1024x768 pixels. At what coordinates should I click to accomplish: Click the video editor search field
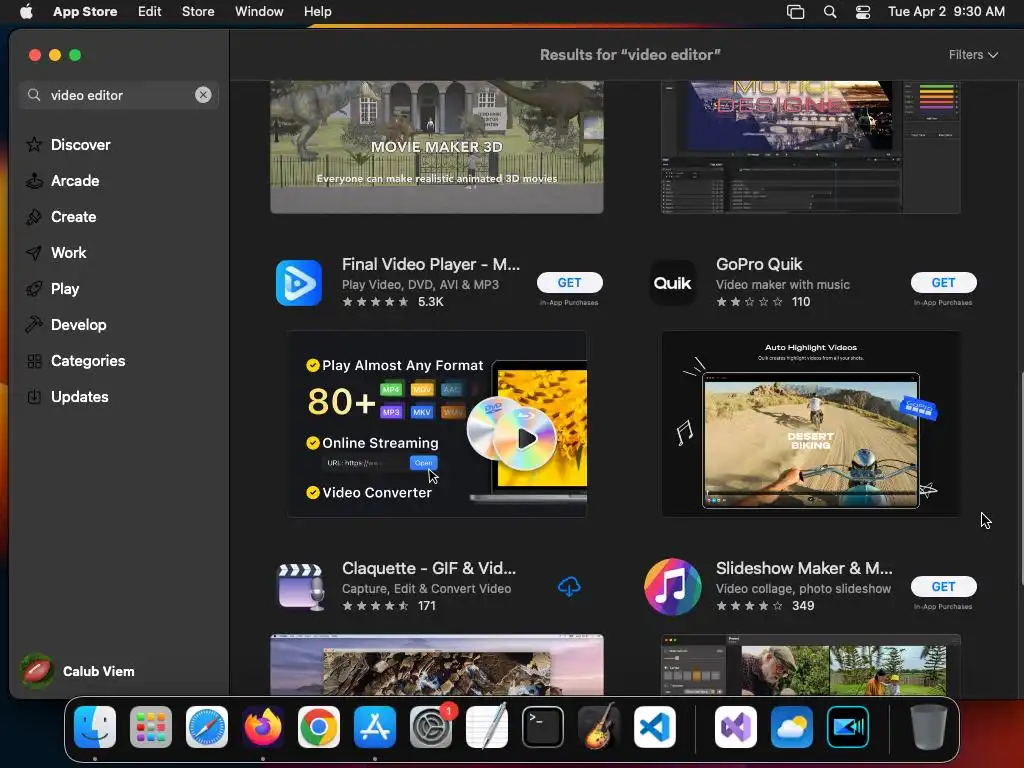pyautogui.click(x=119, y=95)
